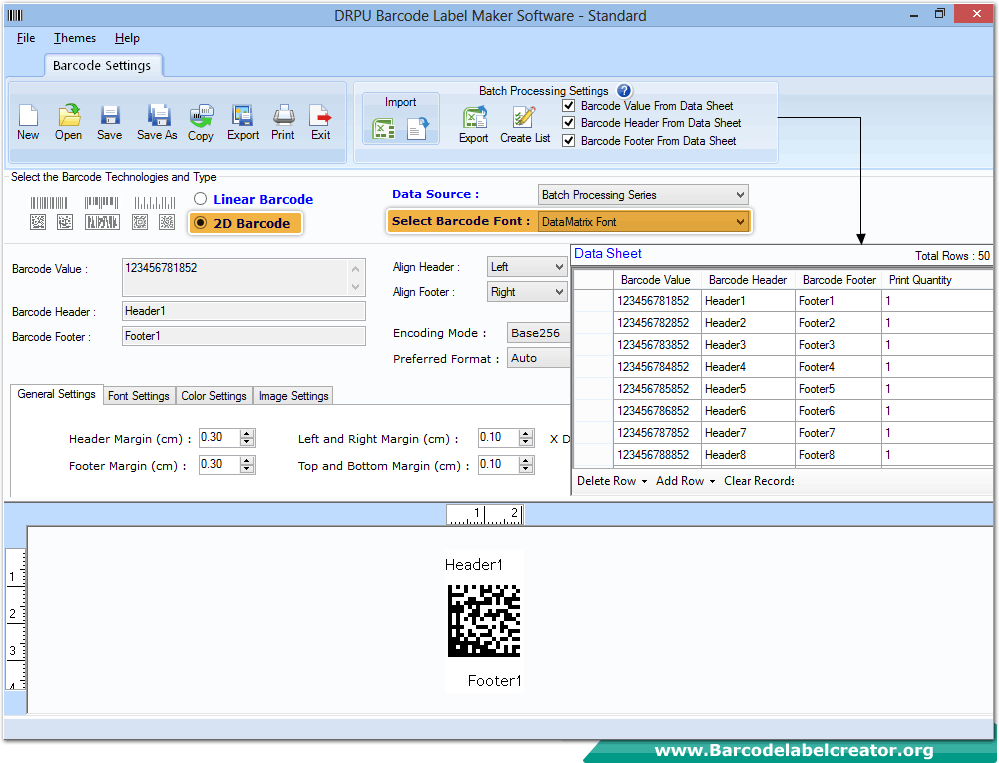Select the wide stacked 2D barcode sample icon
Viewport: 999px width, 763px height.
(102, 222)
